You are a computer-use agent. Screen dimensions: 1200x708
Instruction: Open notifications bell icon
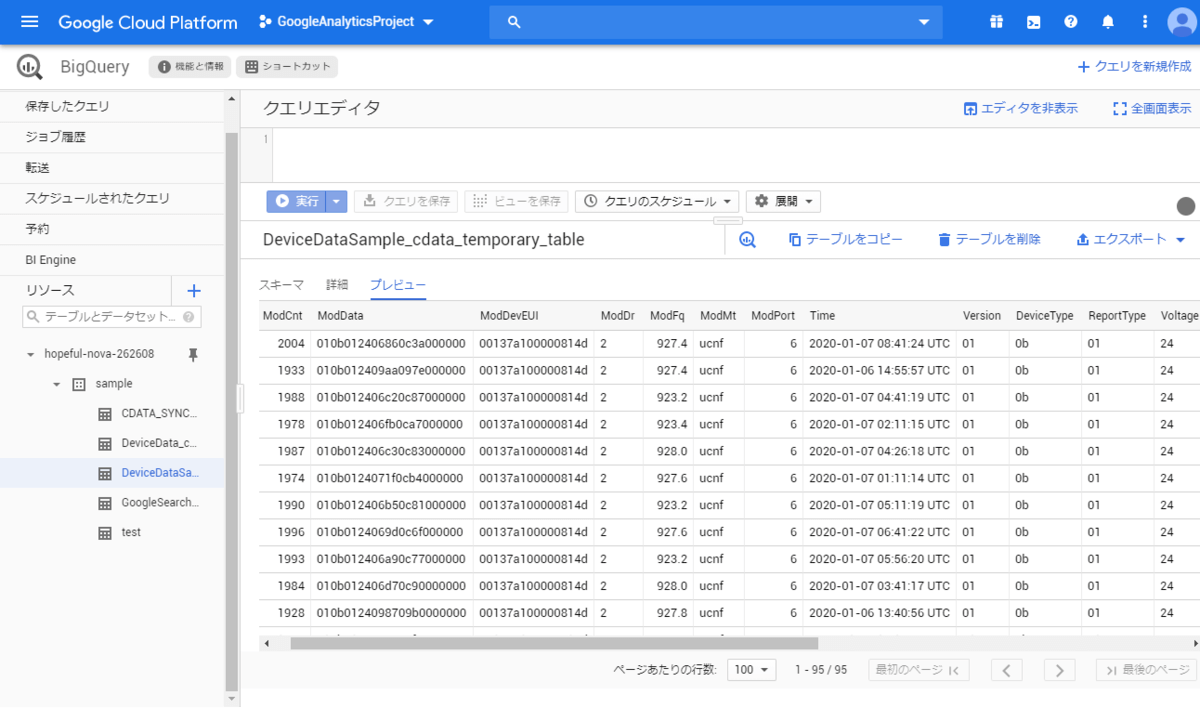pos(1107,22)
